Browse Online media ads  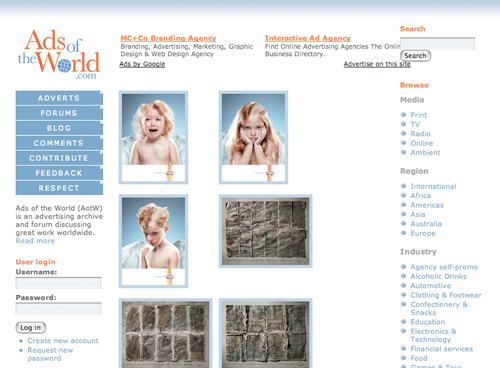422,143
